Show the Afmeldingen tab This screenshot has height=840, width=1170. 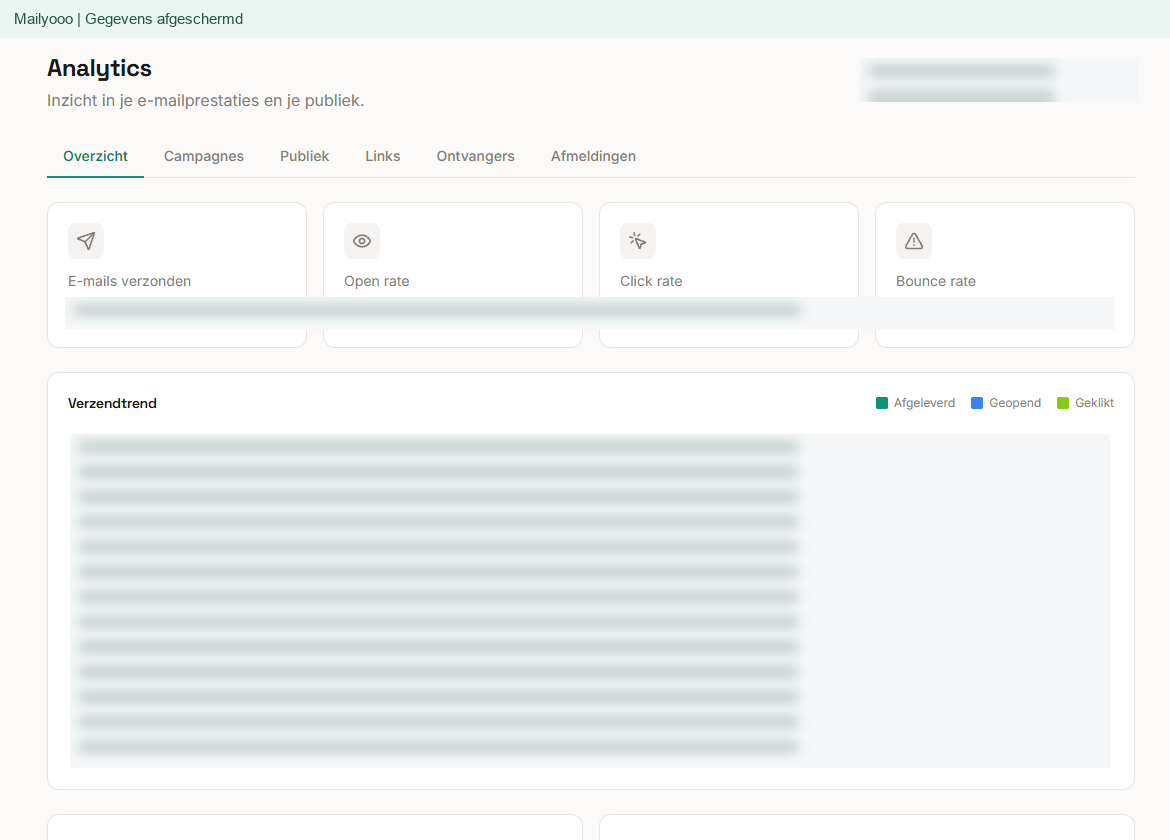[593, 156]
